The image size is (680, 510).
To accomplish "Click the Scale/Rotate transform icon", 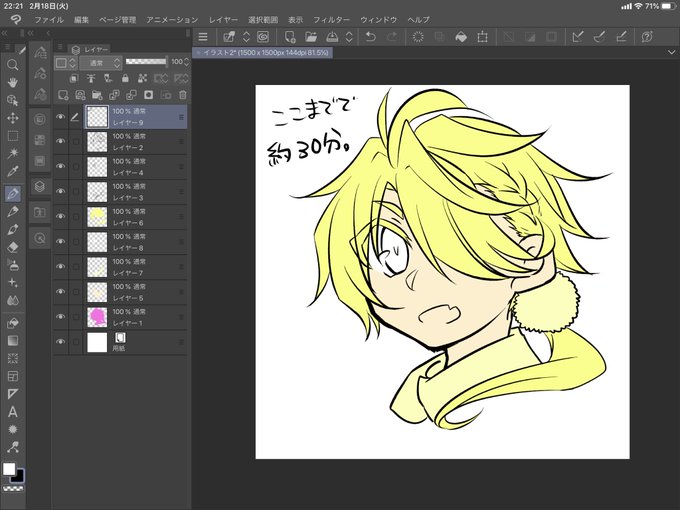I will pos(482,37).
